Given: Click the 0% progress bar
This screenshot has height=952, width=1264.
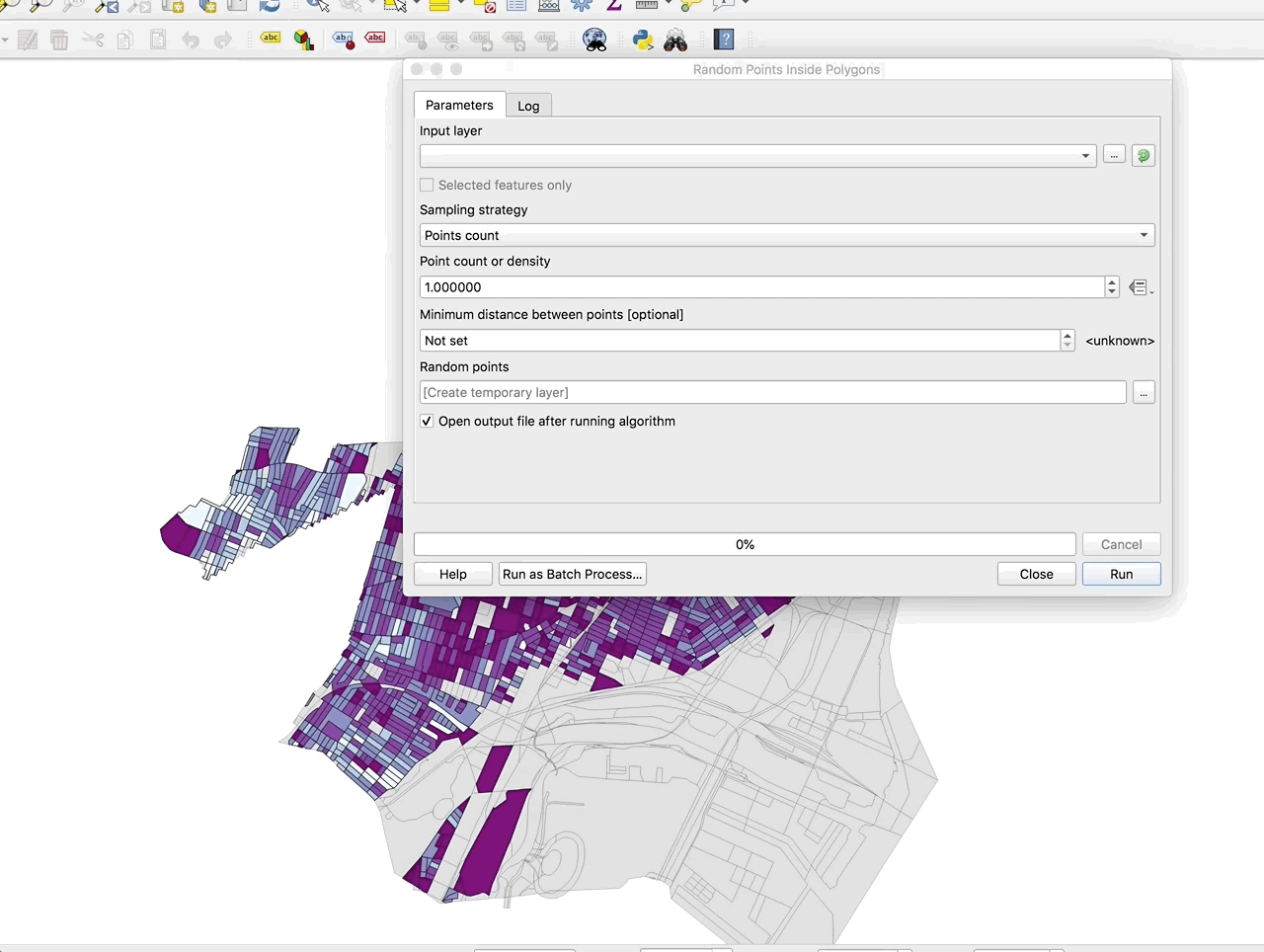Looking at the screenshot, I should pyautogui.click(x=745, y=544).
